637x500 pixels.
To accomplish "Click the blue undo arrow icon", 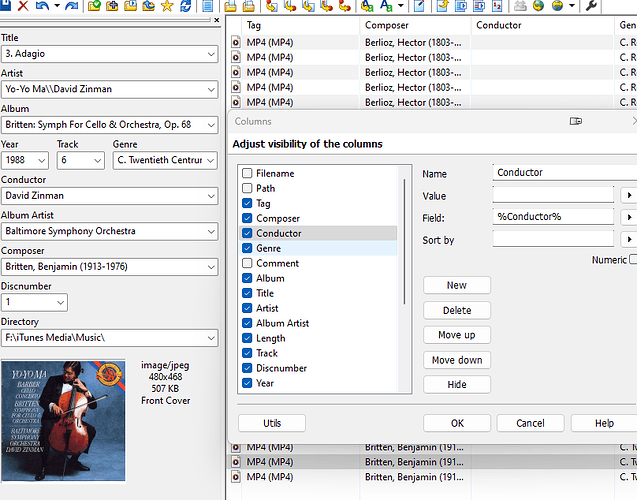I will [x=43, y=6].
